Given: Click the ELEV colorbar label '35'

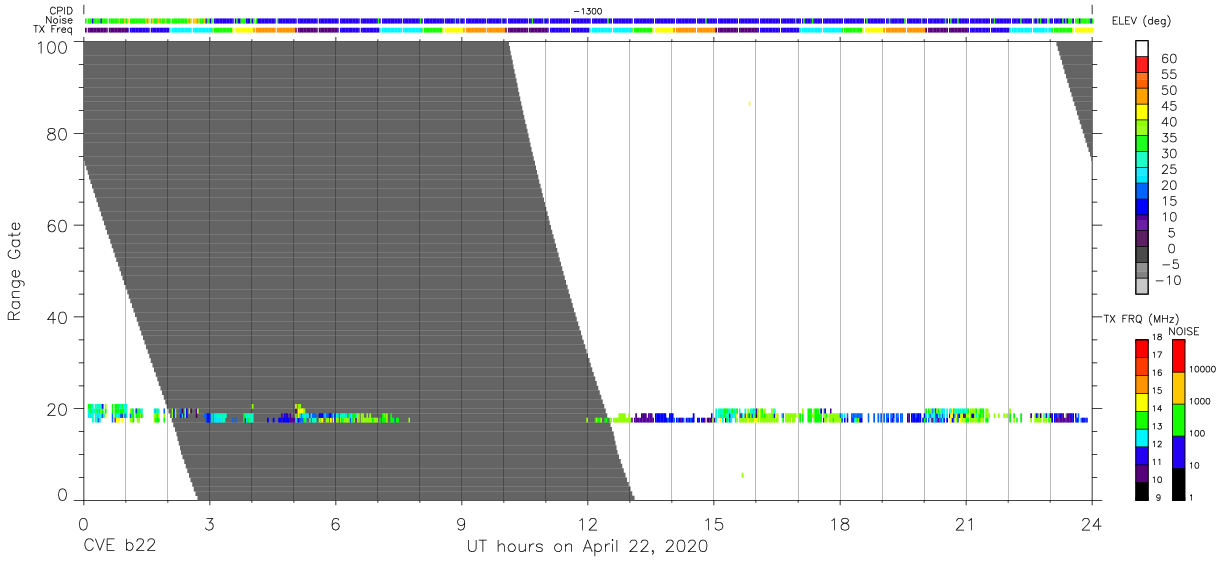Looking at the screenshot, I should [1169, 138].
